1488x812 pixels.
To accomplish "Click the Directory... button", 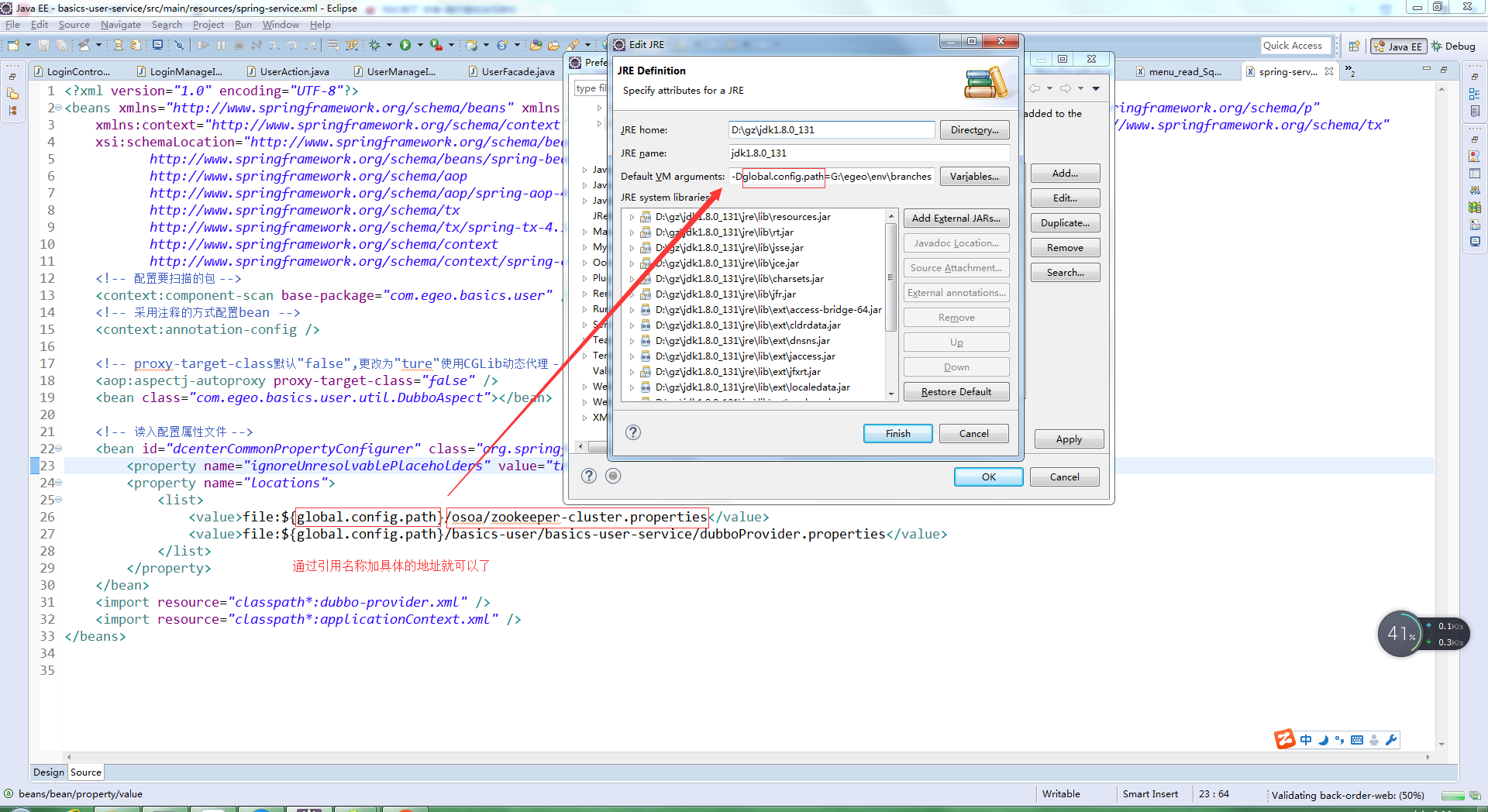I will (x=974, y=129).
